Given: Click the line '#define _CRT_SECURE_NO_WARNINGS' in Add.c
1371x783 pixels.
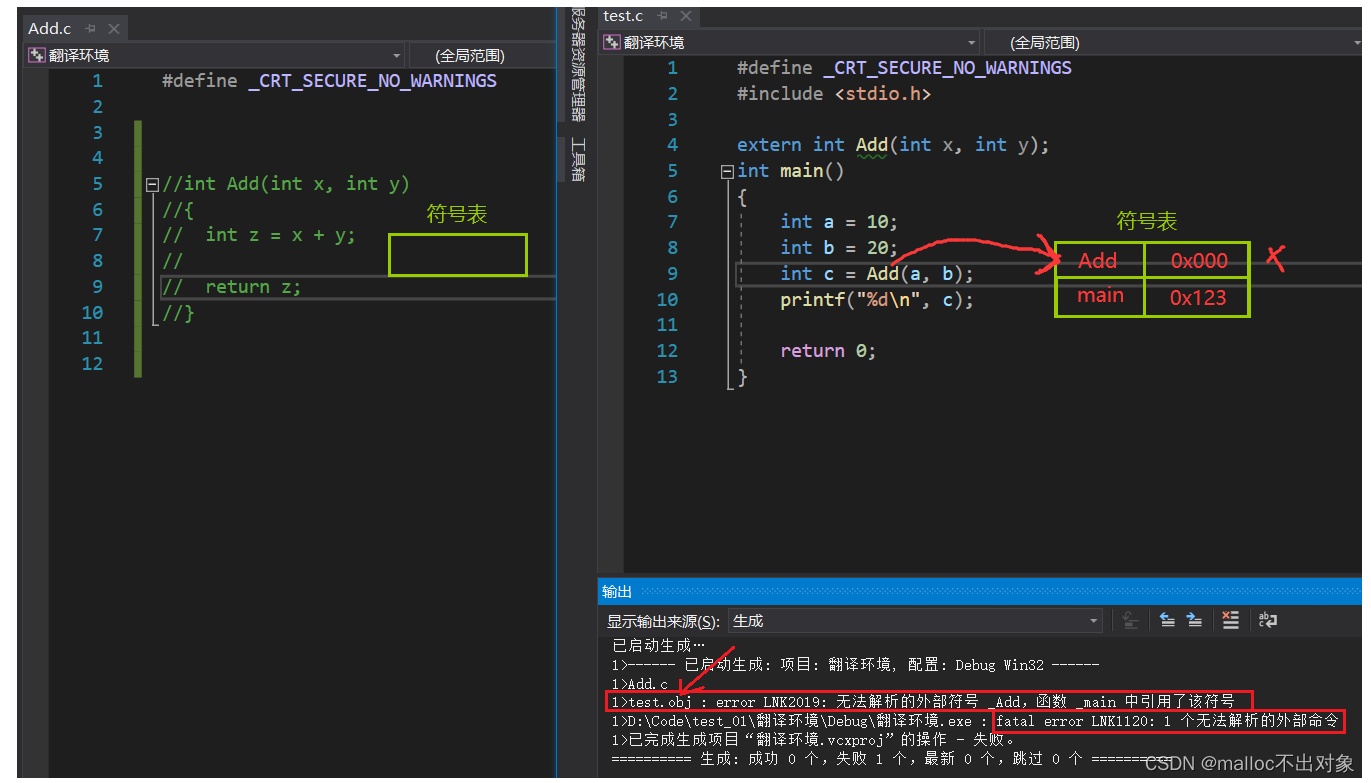Looking at the screenshot, I should (x=329, y=81).
